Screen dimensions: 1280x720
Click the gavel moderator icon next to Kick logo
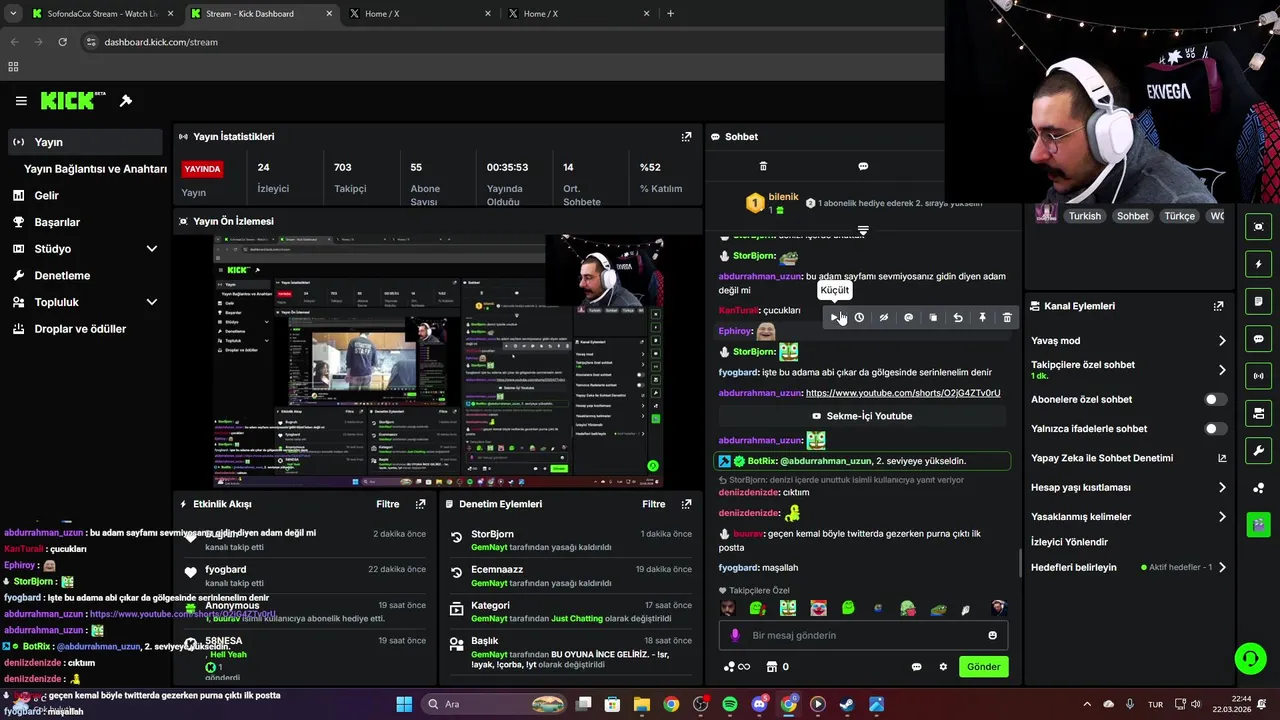tap(126, 101)
